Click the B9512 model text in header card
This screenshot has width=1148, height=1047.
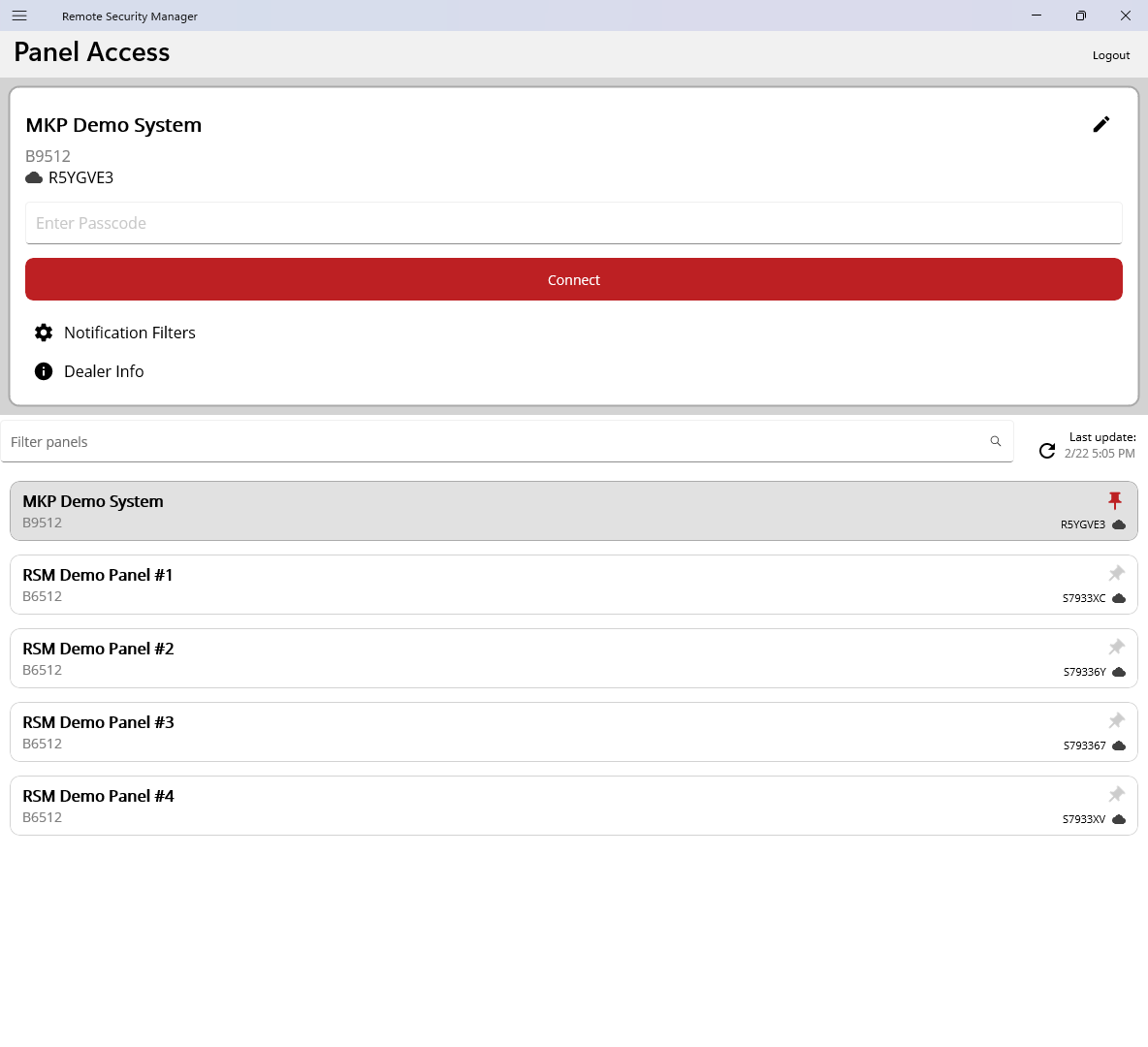48,156
